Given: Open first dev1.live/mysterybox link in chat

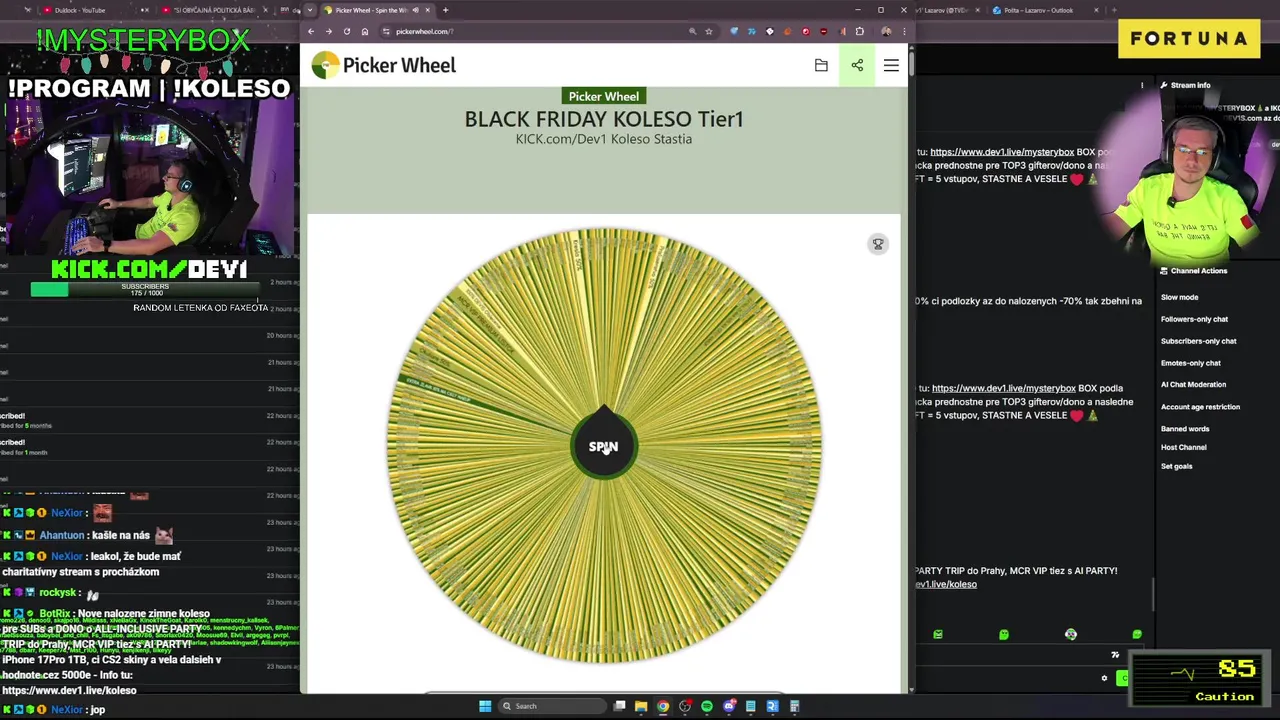Looking at the screenshot, I should click(1002, 152).
